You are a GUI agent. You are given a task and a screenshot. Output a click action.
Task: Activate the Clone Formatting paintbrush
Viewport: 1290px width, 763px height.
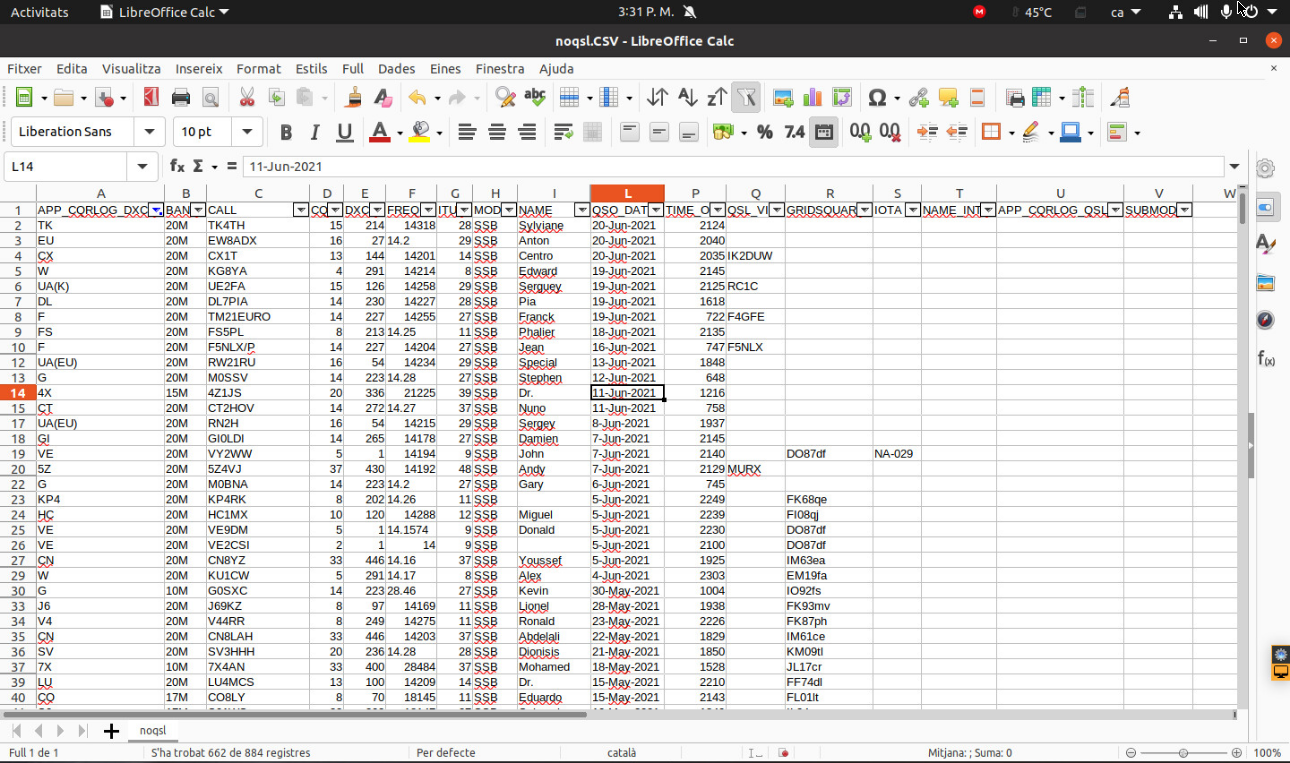pos(353,97)
